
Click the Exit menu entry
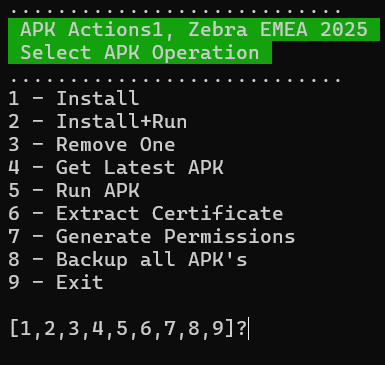[x=56, y=283]
